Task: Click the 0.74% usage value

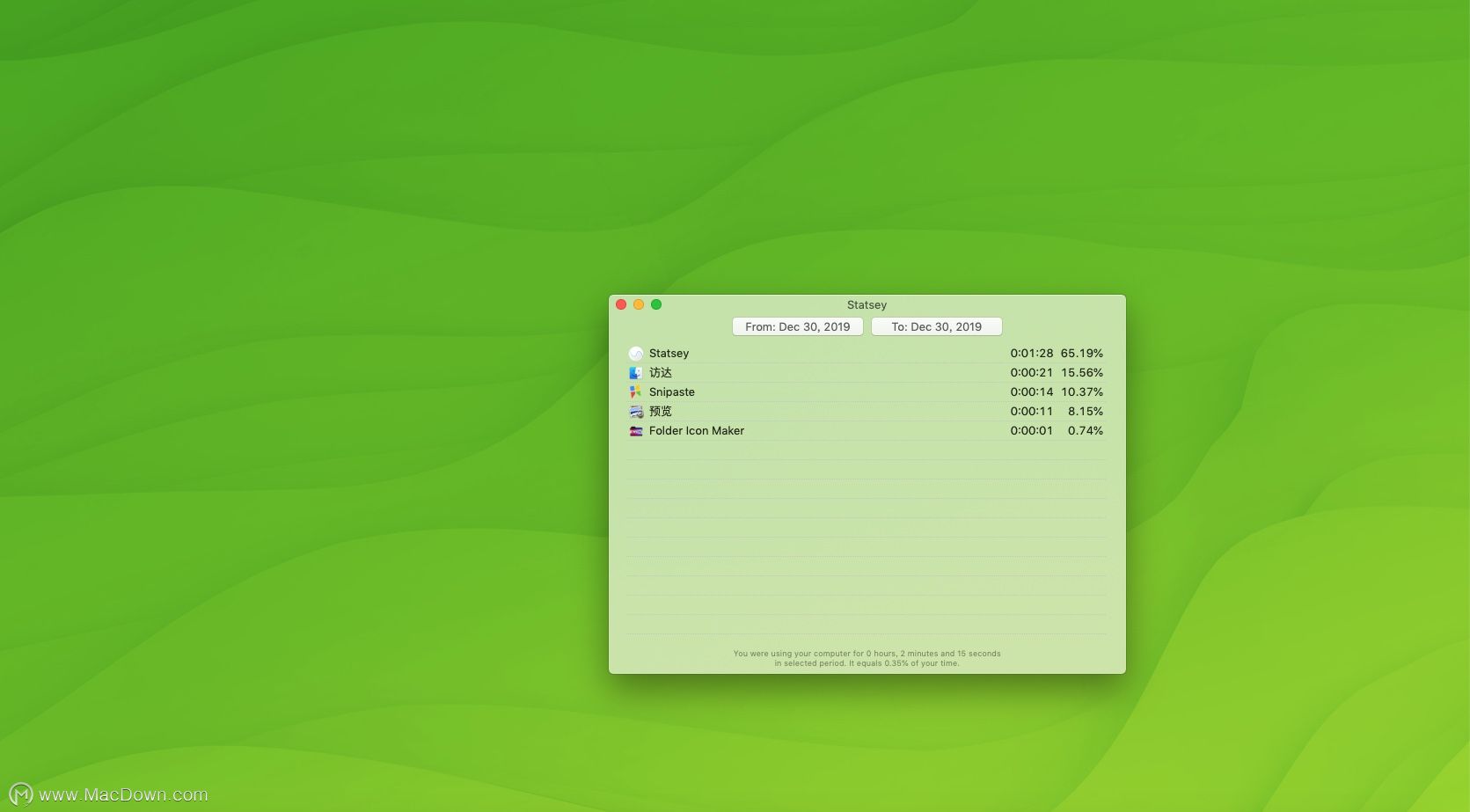Action: click(1086, 431)
